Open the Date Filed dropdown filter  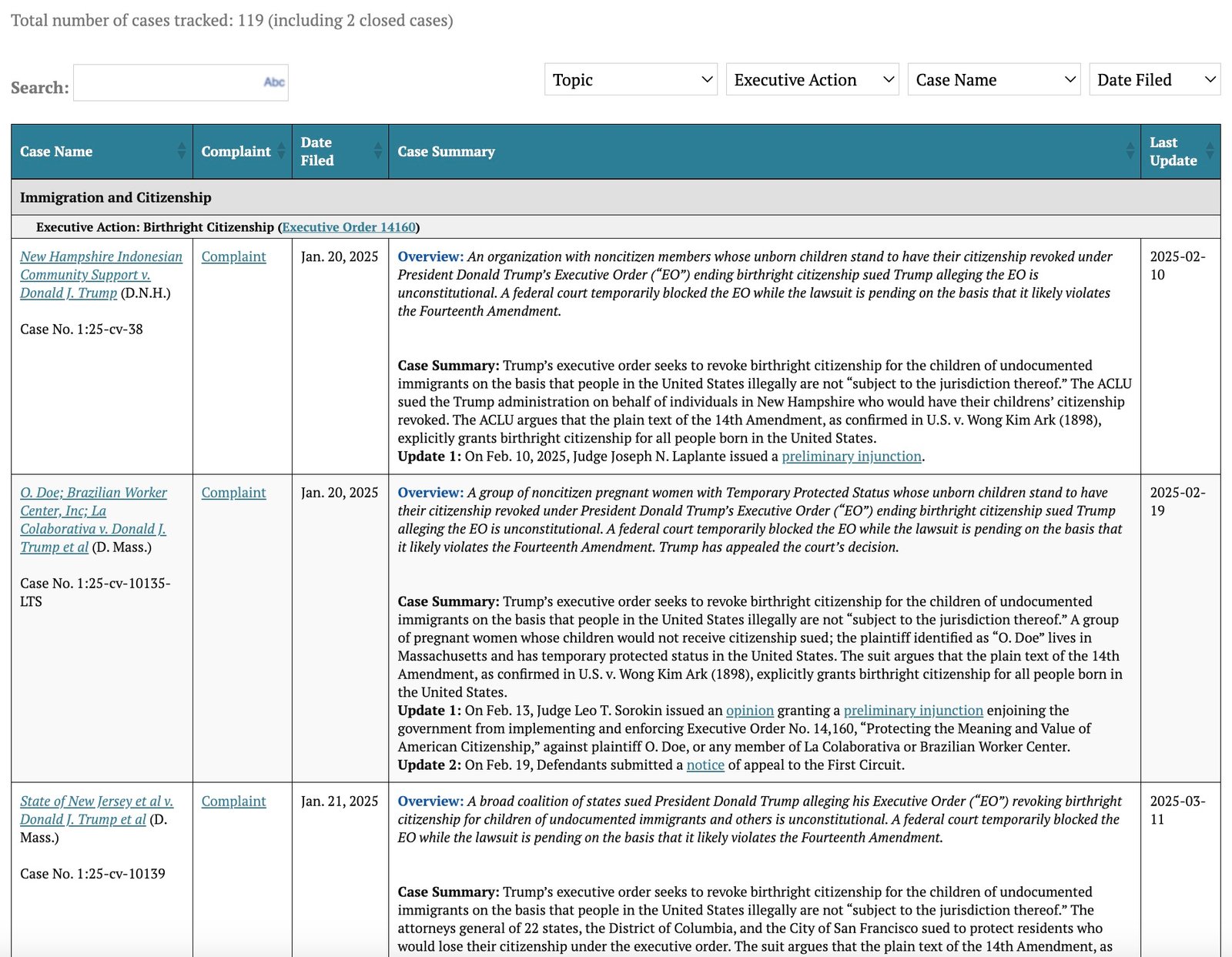click(1155, 79)
